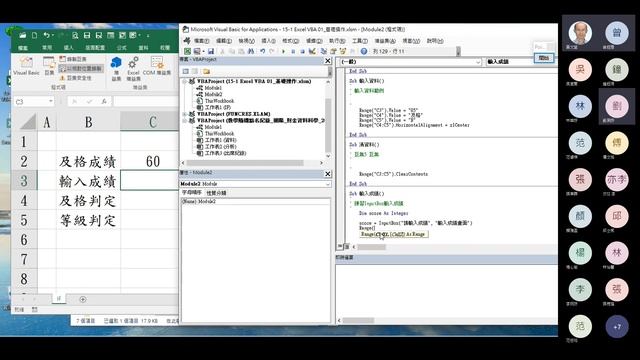Click the Reset stop icon in VBA toolbar
Image resolution: width=640 pixels, height=360 pixels.
[302, 51]
